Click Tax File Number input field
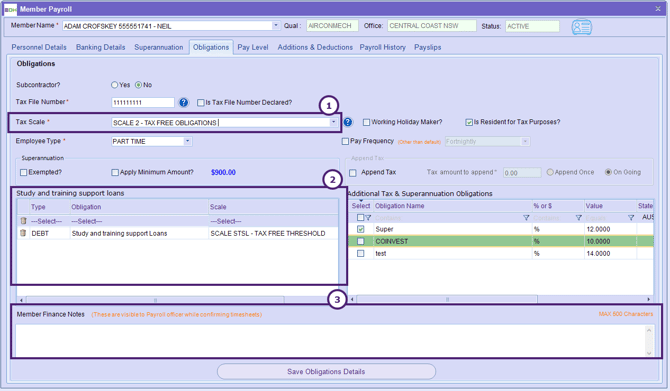 [x=143, y=103]
